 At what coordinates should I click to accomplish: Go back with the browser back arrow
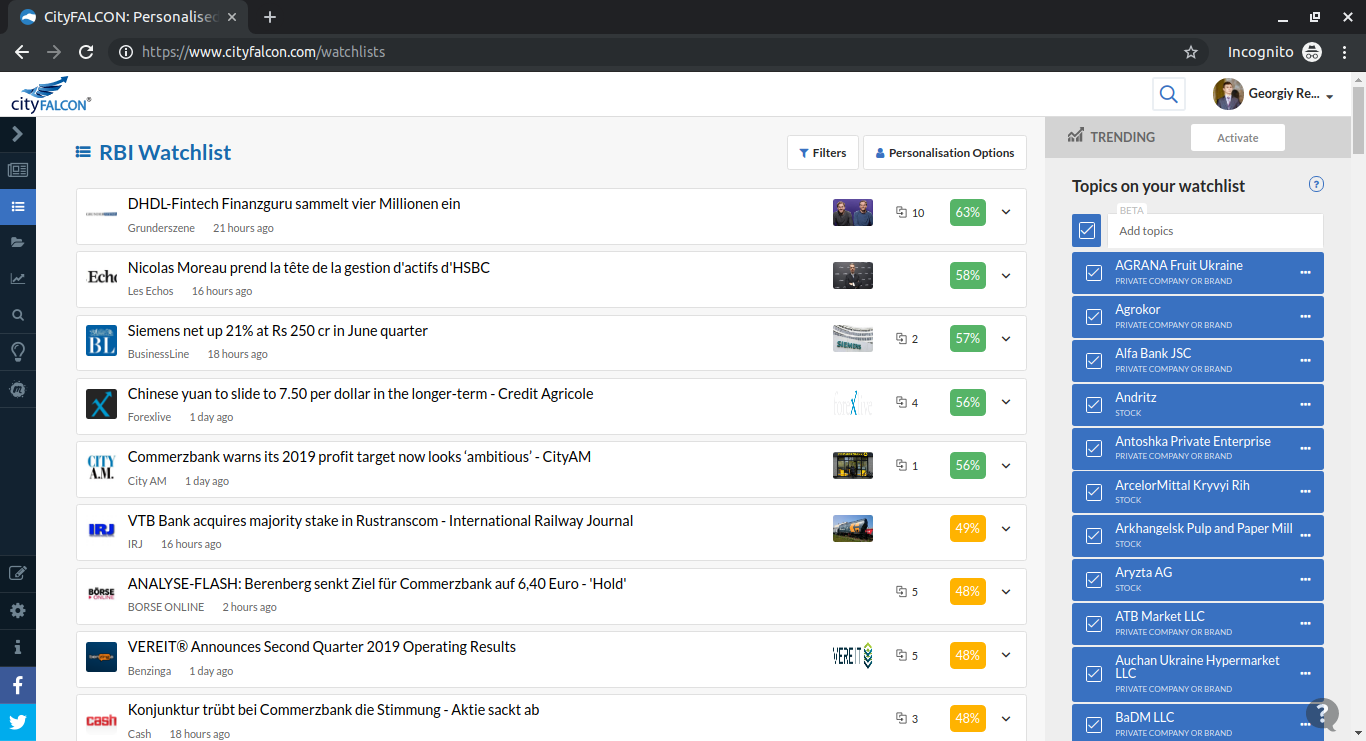[22, 52]
